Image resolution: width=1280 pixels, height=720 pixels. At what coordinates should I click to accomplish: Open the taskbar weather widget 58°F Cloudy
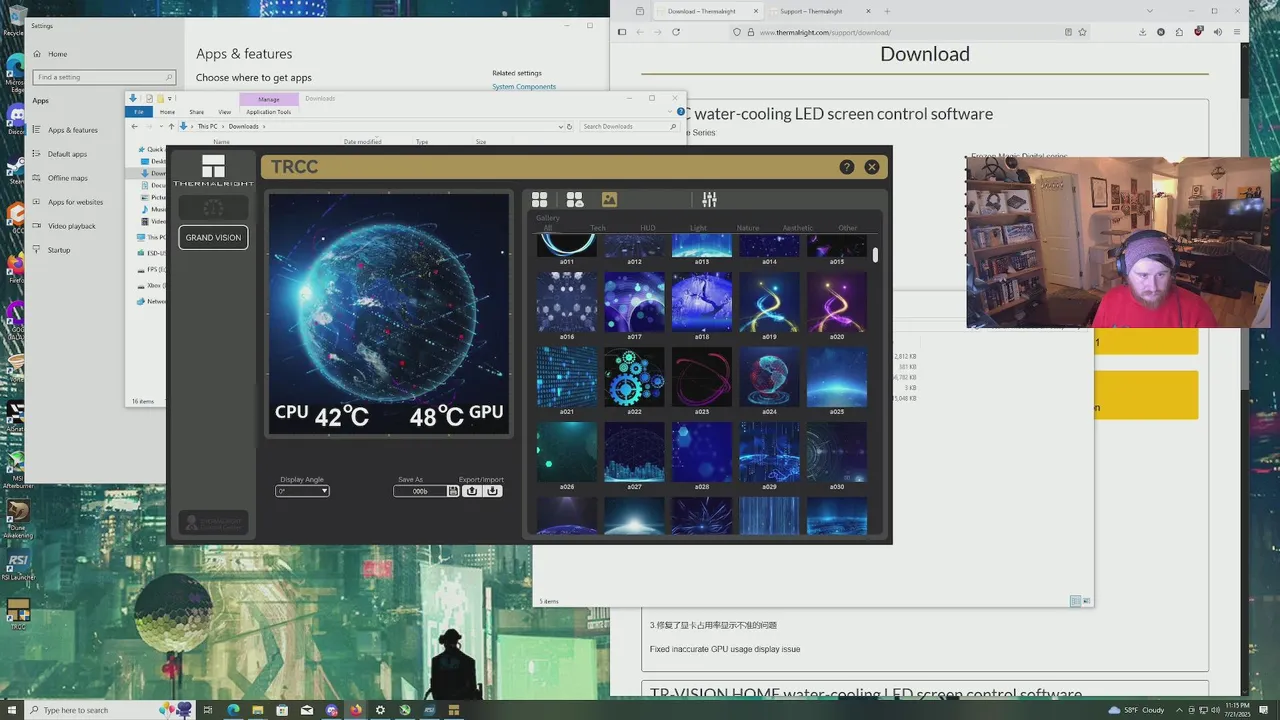pyautogui.click(x=1137, y=710)
